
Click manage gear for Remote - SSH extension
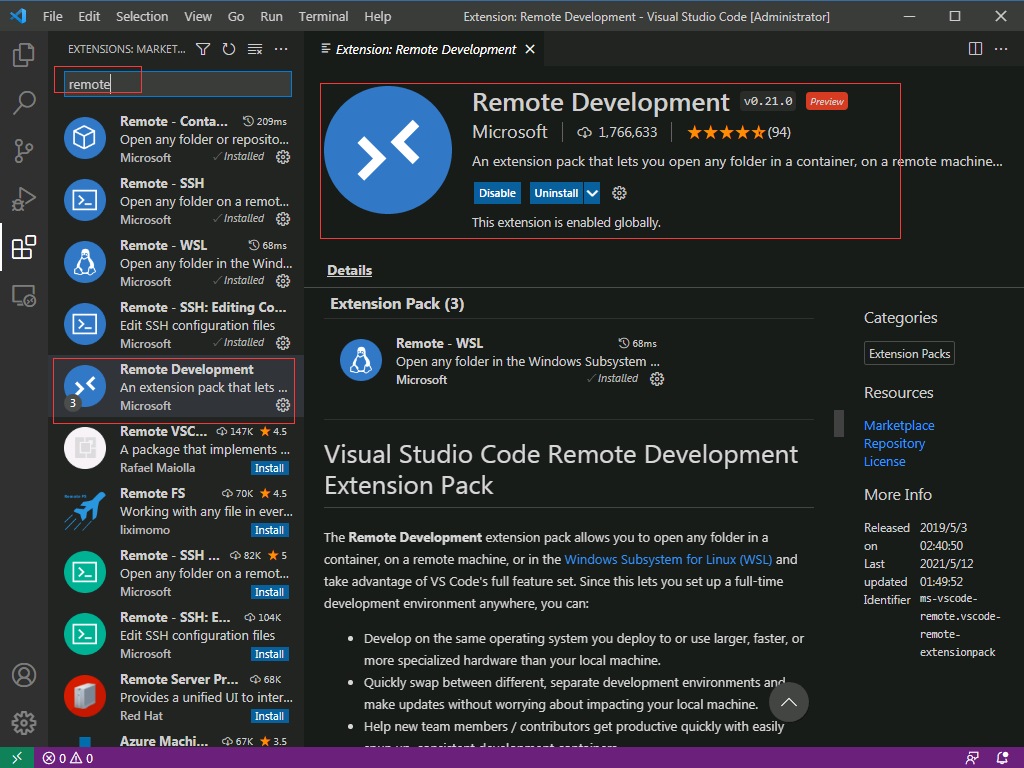coord(283,219)
